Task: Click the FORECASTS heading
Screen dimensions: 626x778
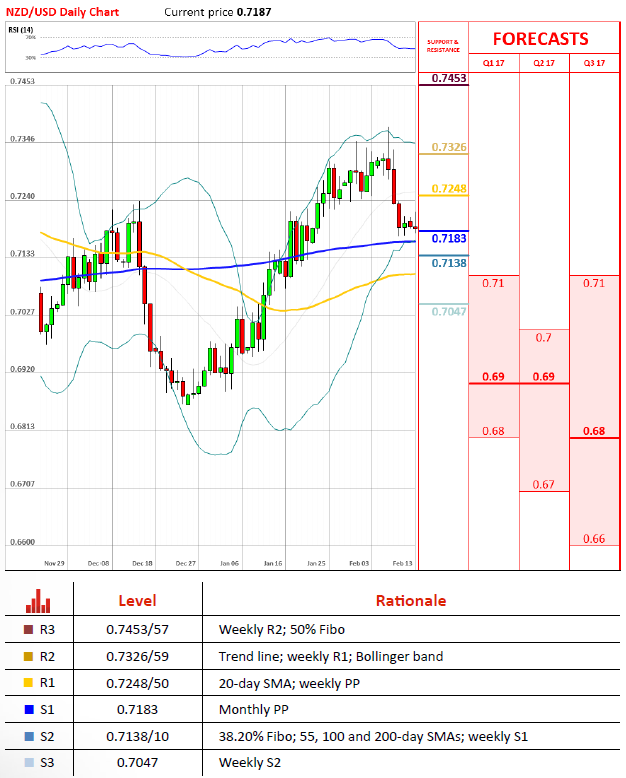Action: point(541,39)
